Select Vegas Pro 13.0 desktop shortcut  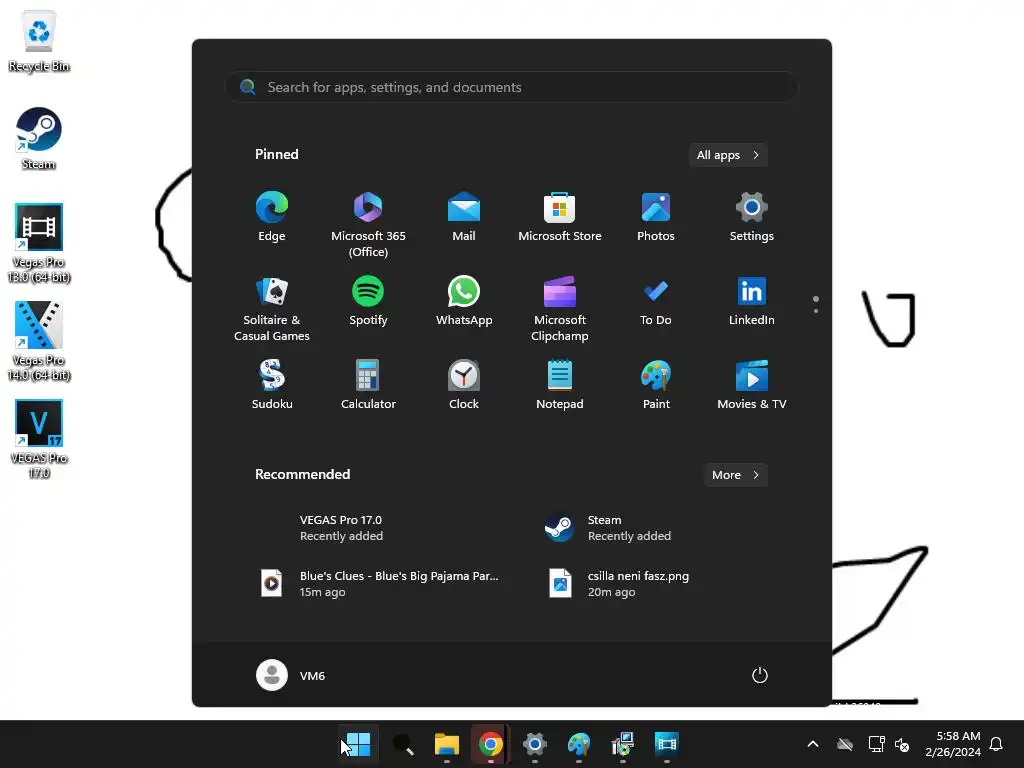pos(39,243)
